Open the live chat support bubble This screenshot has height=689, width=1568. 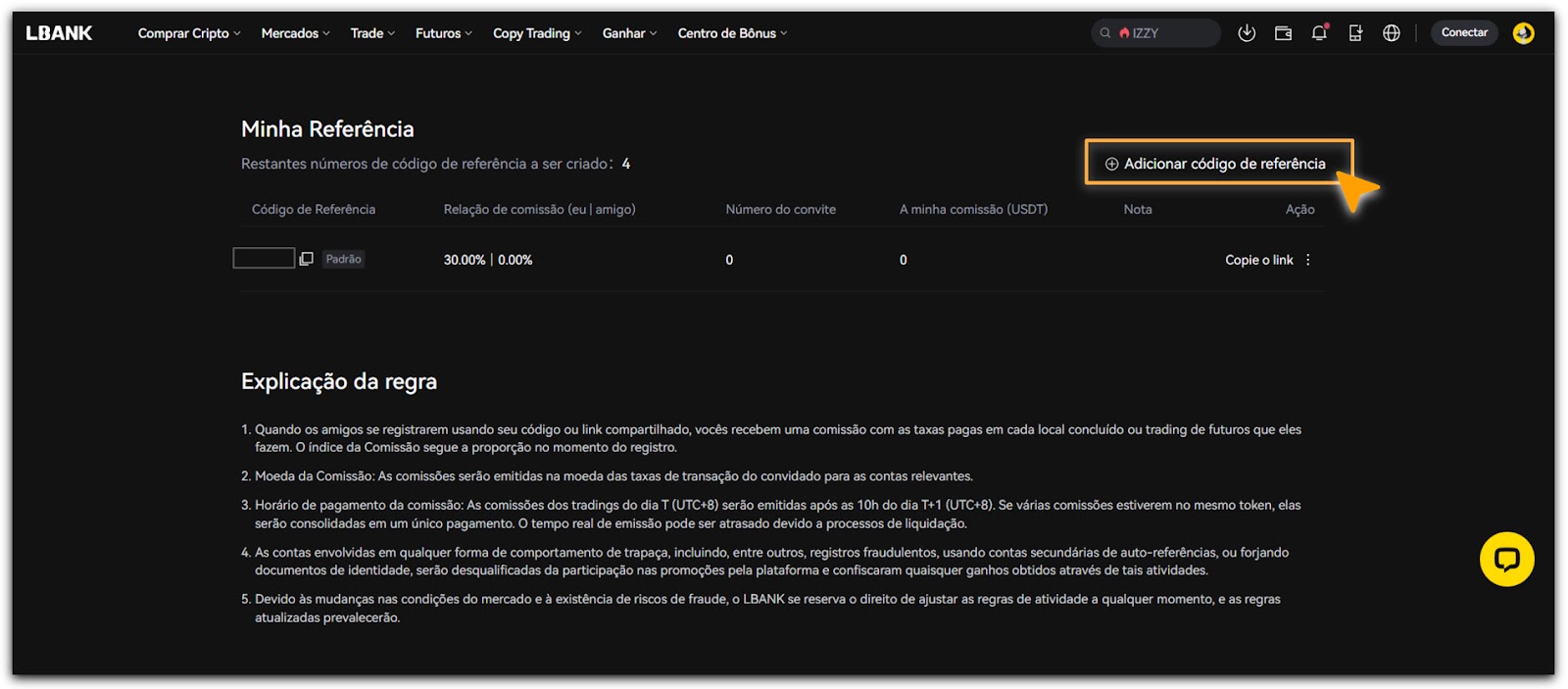[x=1506, y=560]
